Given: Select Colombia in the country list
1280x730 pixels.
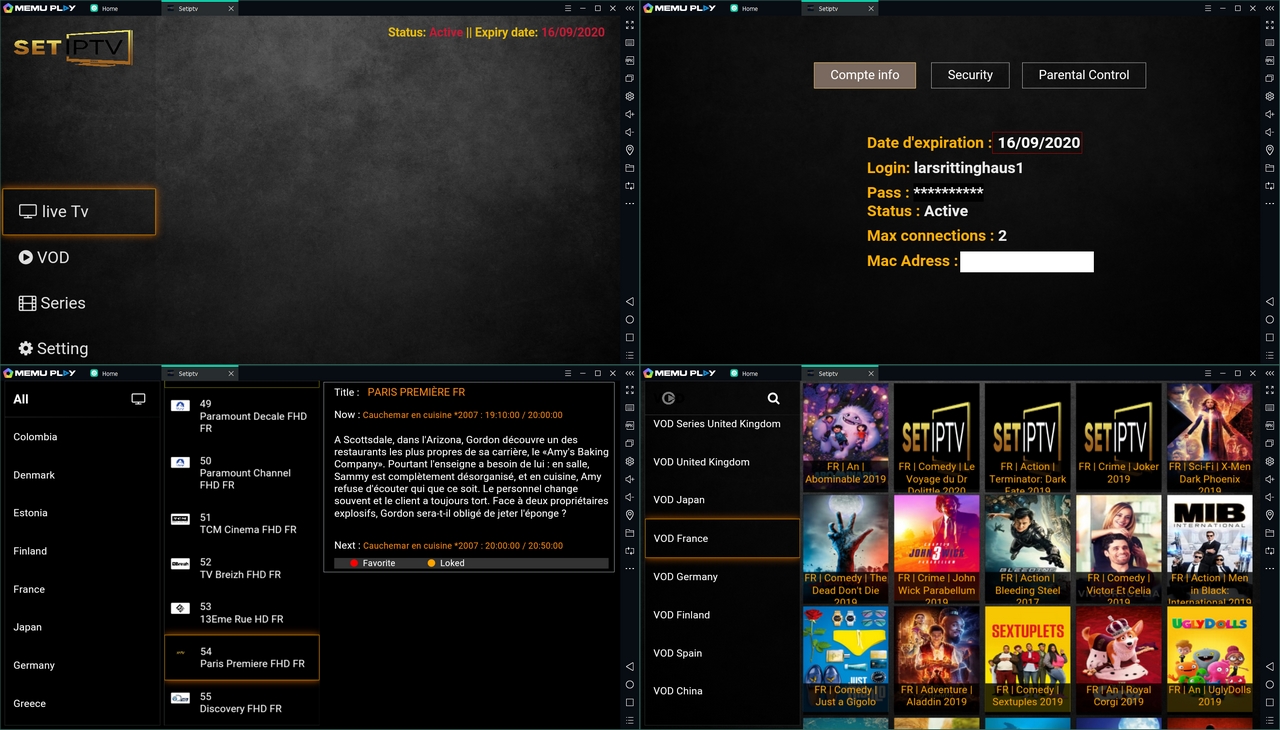Looking at the screenshot, I should click(x=35, y=437).
